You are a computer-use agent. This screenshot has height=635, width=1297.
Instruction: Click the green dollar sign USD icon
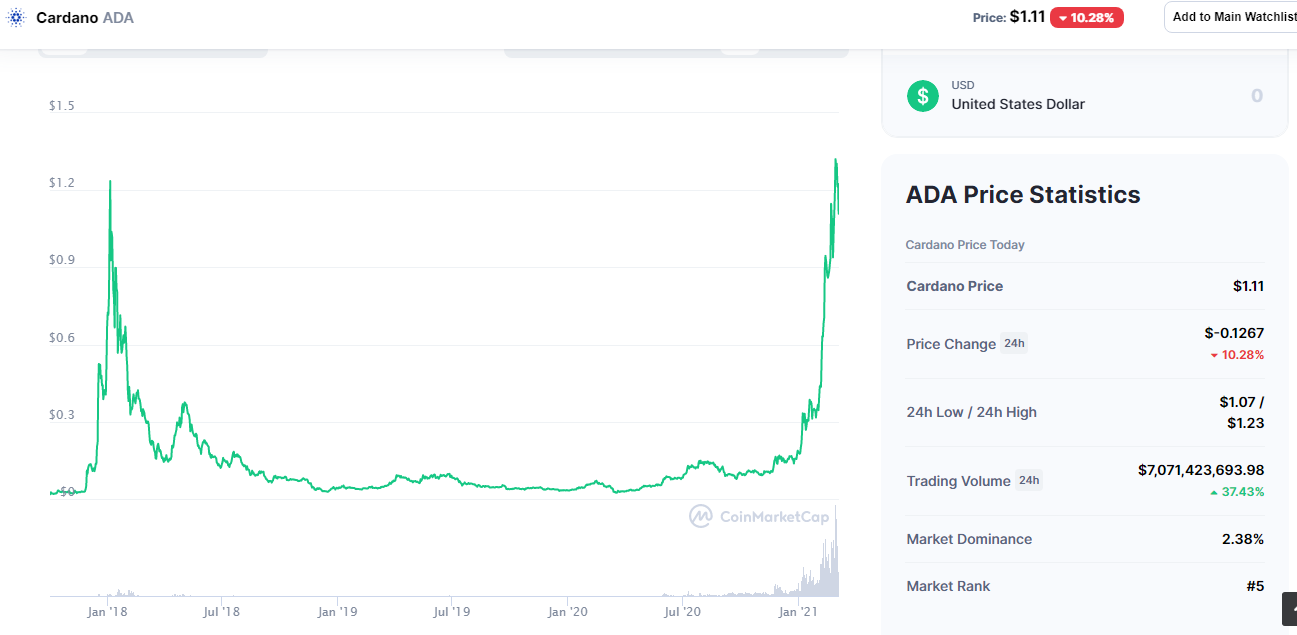923,96
